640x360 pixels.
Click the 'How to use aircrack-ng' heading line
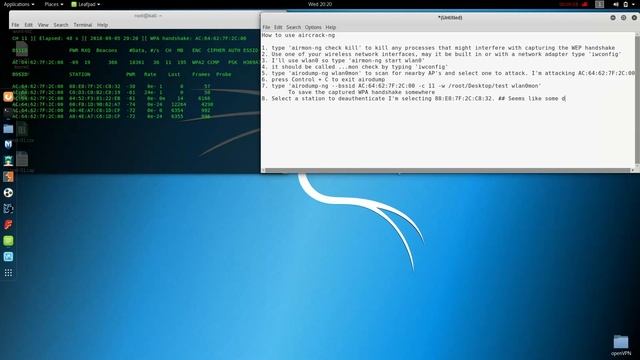pos(298,35)
